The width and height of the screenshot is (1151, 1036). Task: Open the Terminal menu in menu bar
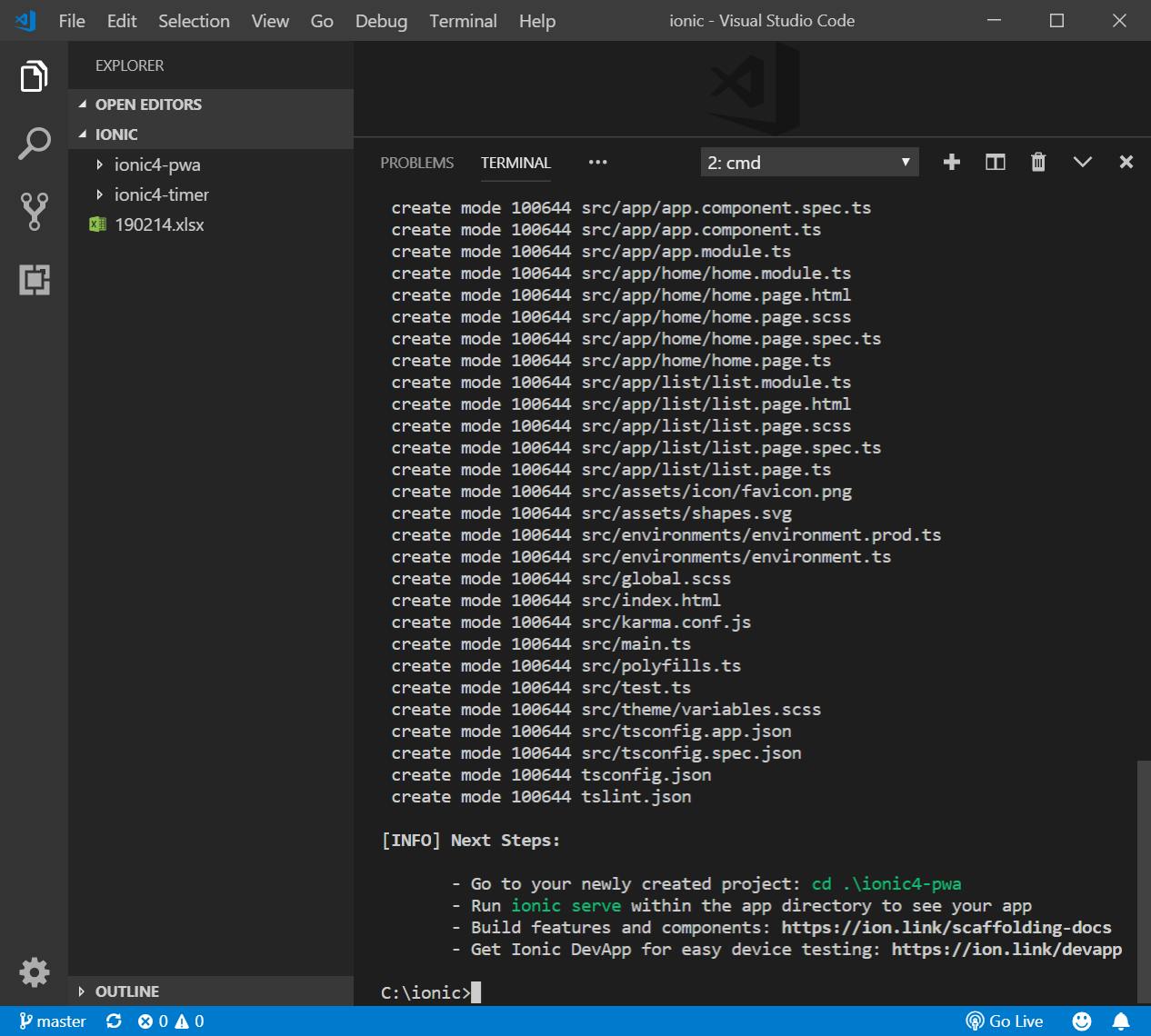click(463, 21)
